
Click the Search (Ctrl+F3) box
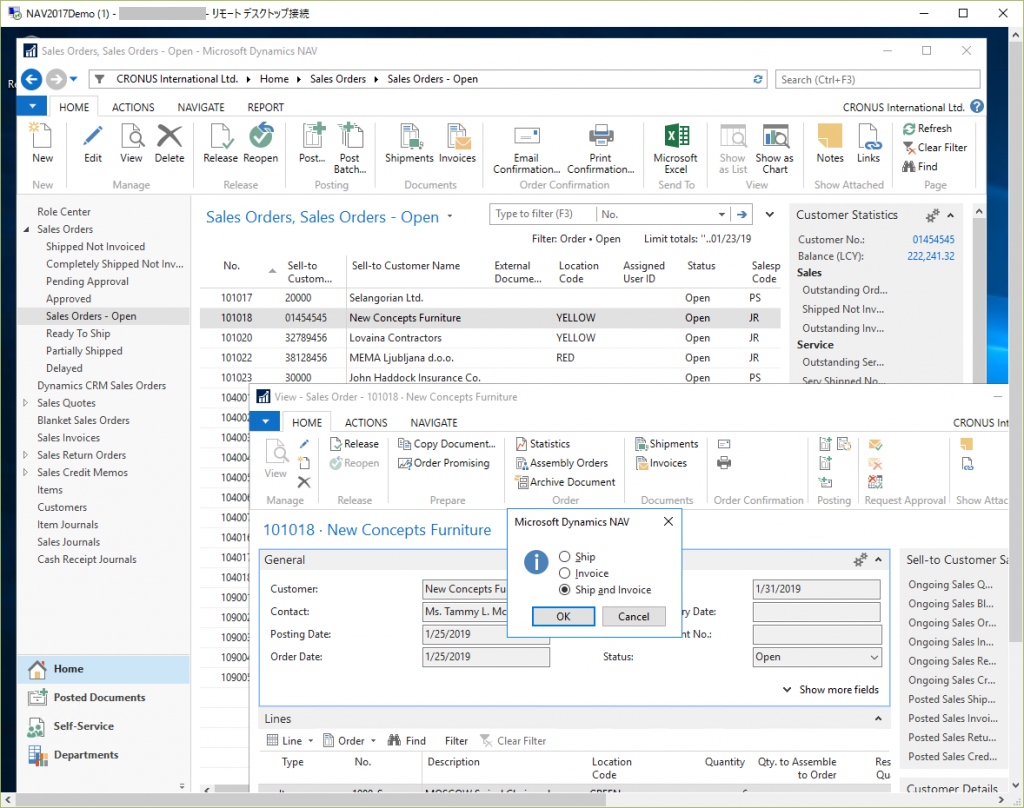pyautogui.click(x=877, y=80)
